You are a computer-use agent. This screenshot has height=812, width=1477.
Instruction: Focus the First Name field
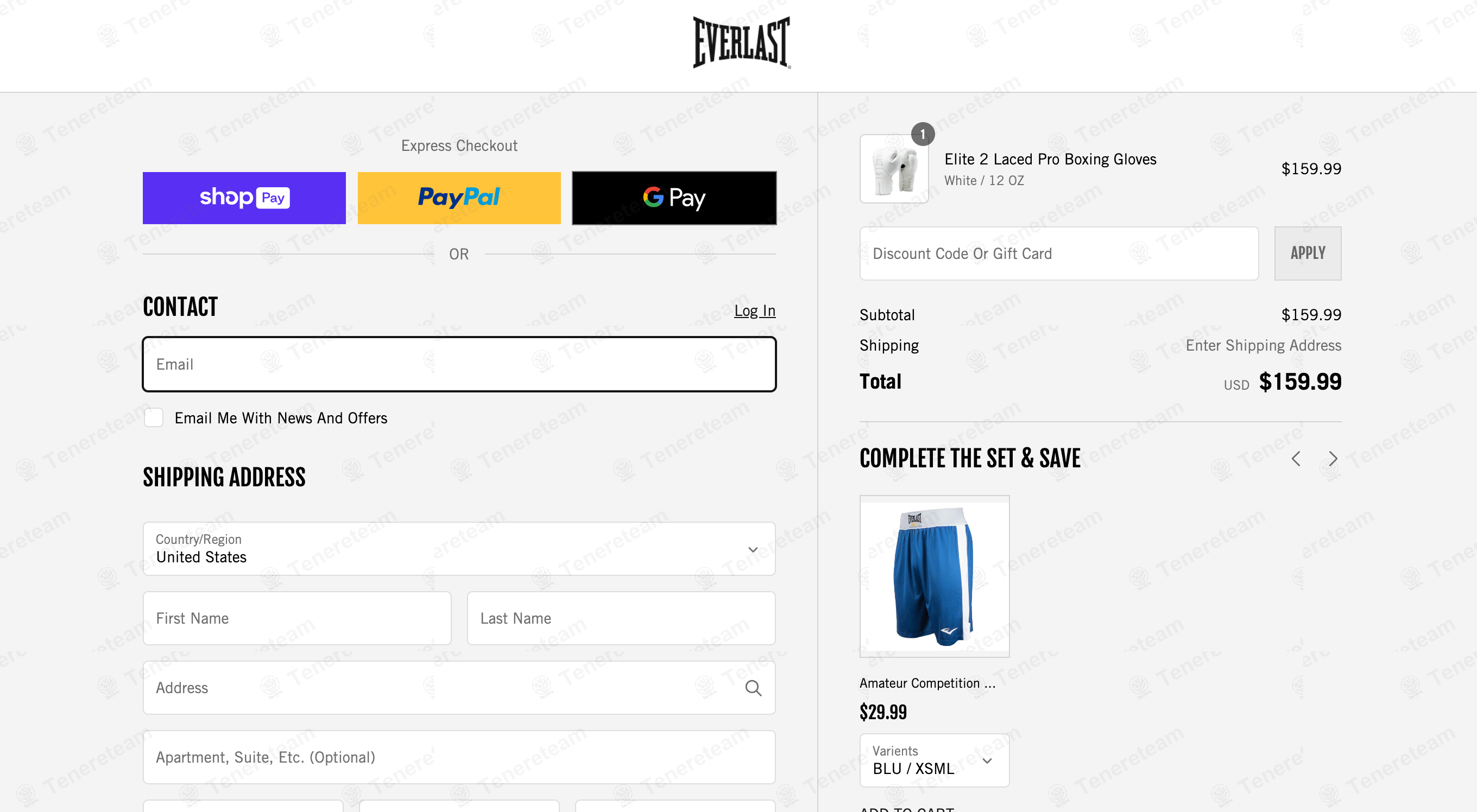point(297,618)
